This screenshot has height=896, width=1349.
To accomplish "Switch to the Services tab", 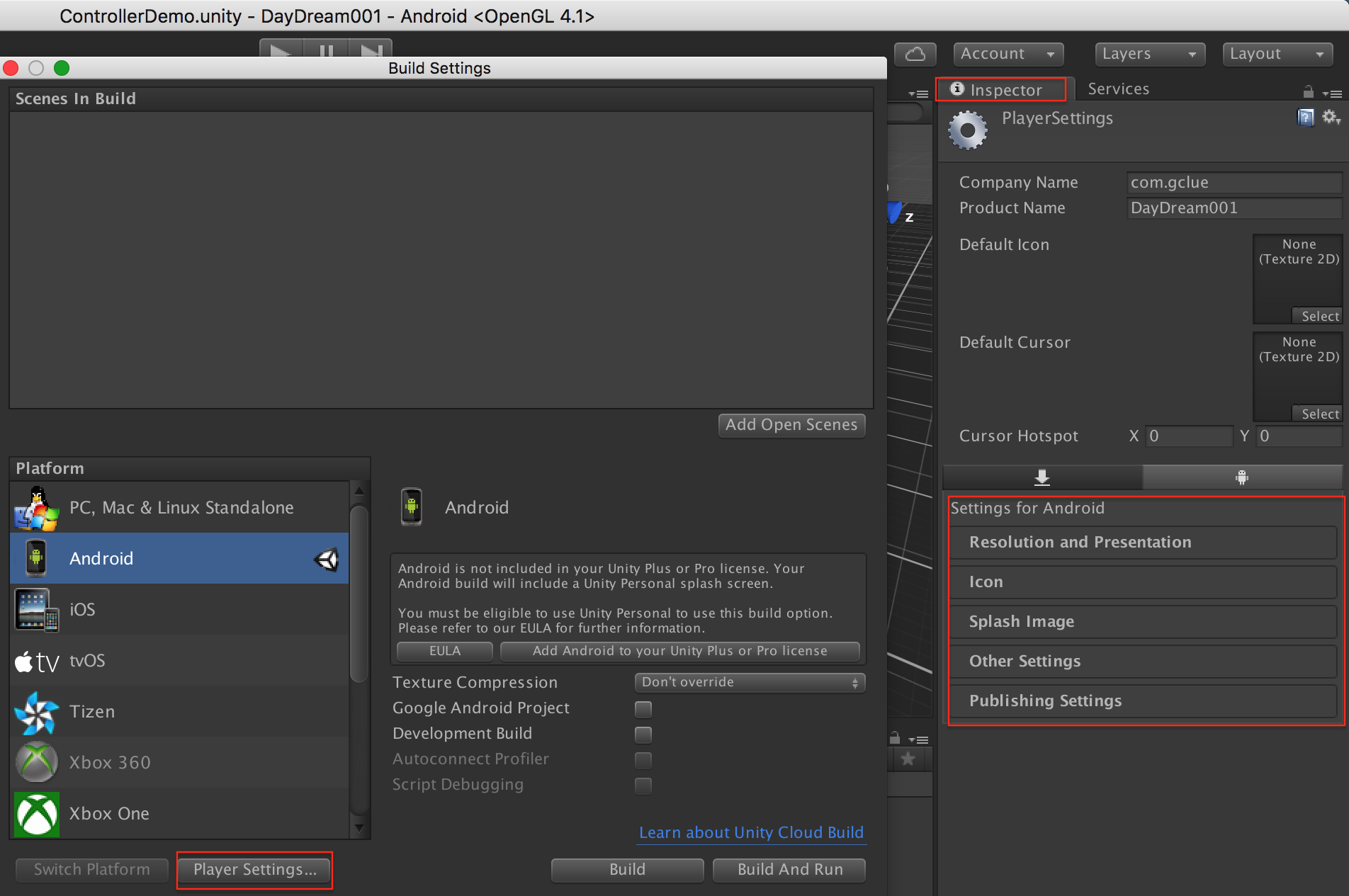I will 1118,89.
